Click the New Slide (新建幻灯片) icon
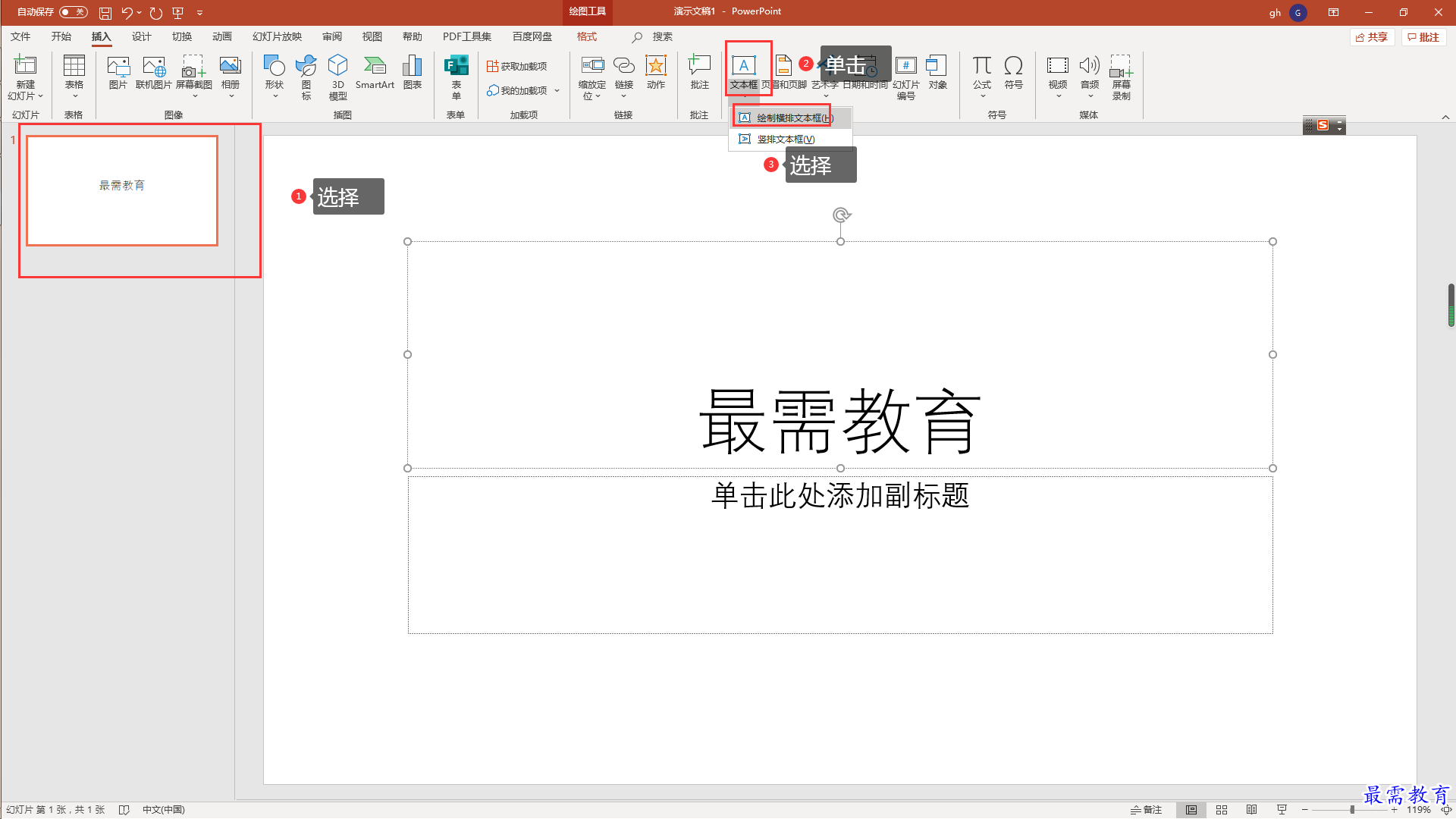1456x819 pixels. [x=25, y=65]
